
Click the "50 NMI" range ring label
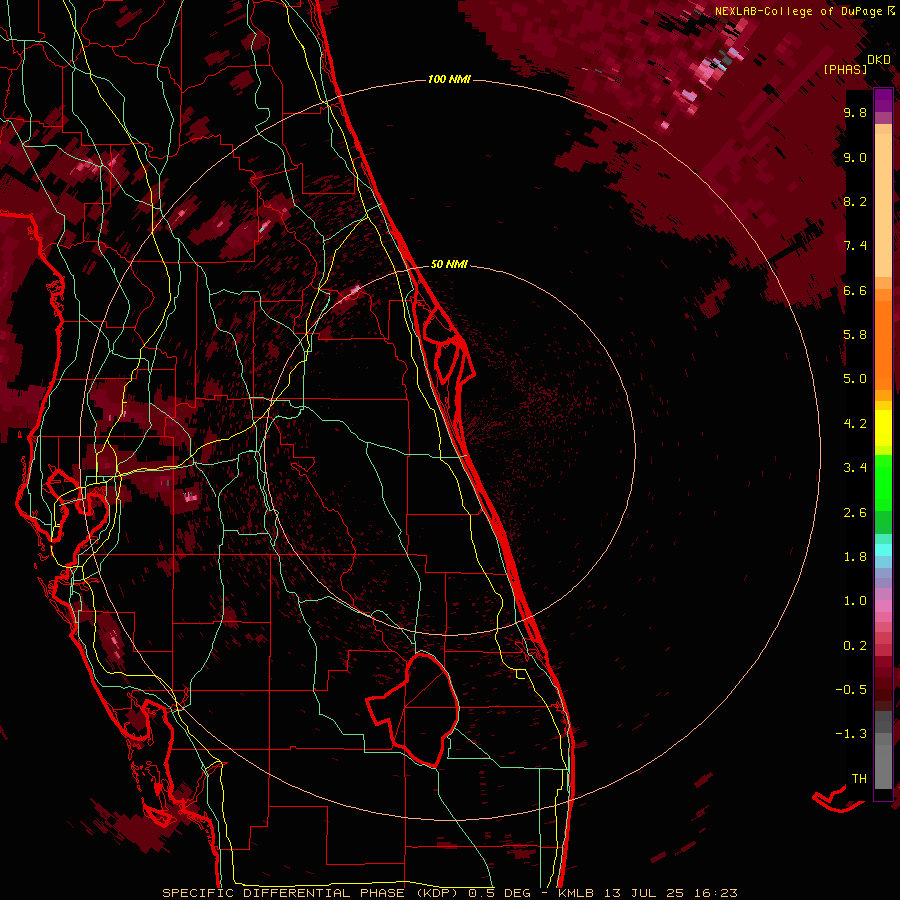tap(449, 264)
